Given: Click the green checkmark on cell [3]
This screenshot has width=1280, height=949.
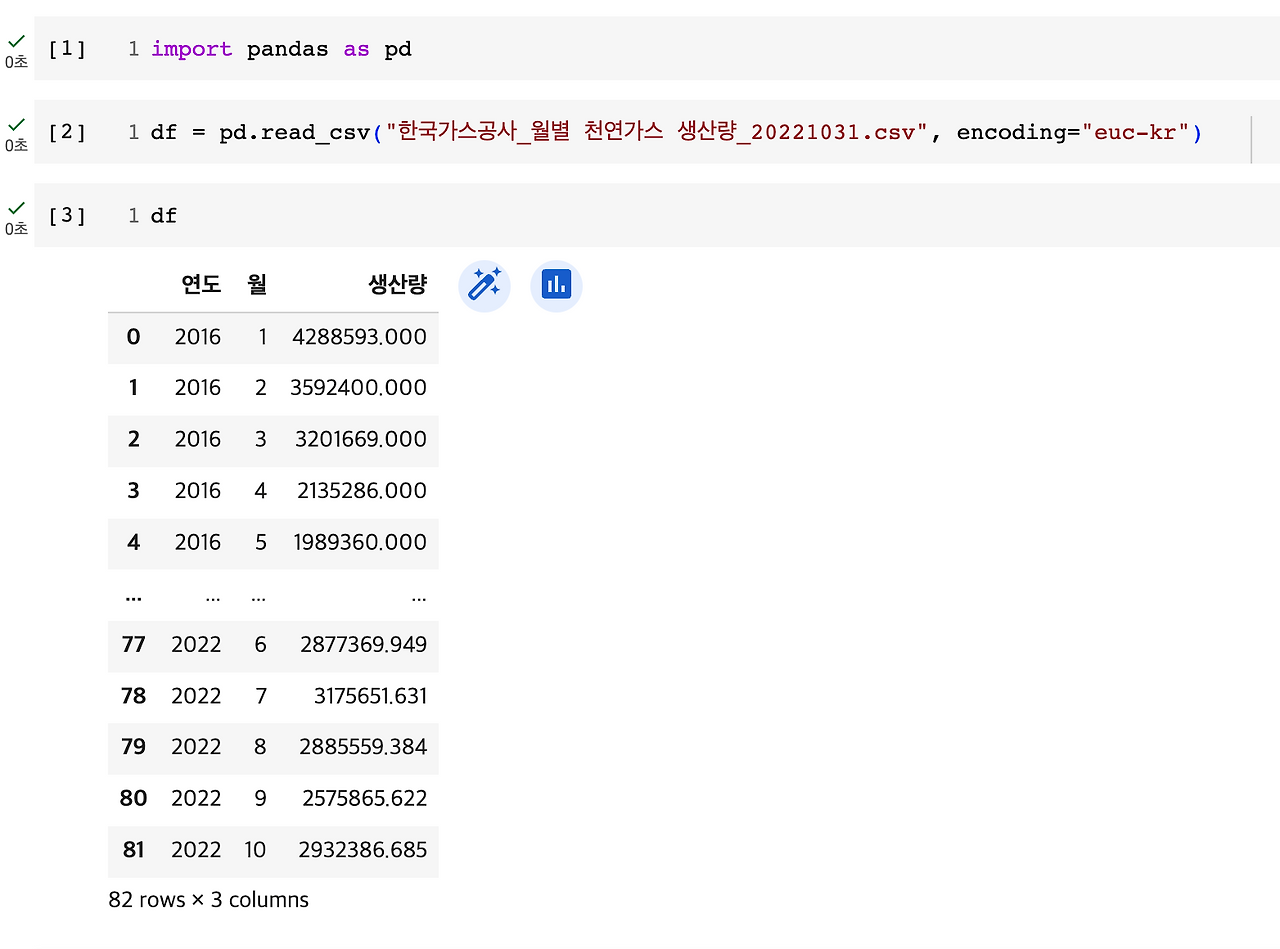Looking at the screenshot, I should point(16,207).
